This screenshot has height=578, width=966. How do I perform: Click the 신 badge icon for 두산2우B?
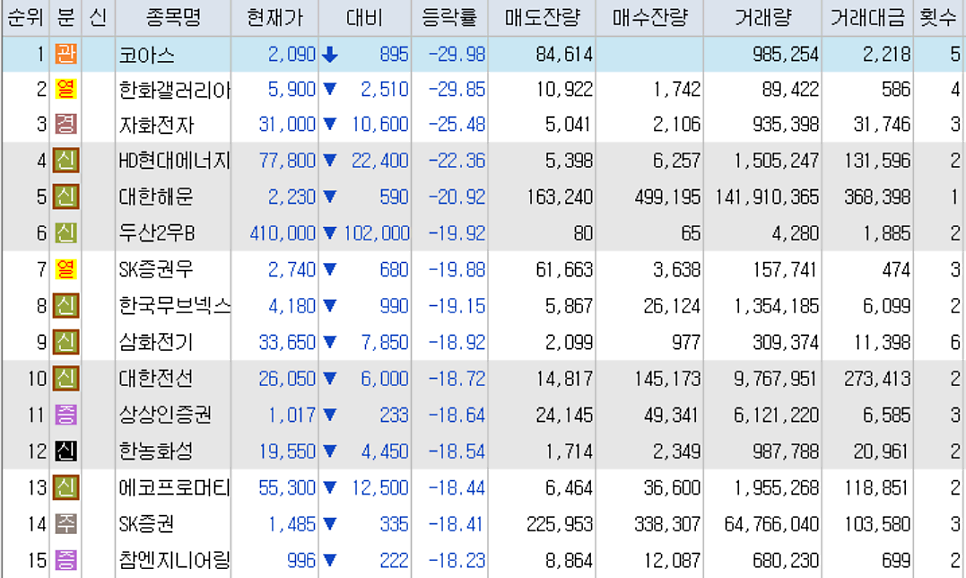click(66, 234)
